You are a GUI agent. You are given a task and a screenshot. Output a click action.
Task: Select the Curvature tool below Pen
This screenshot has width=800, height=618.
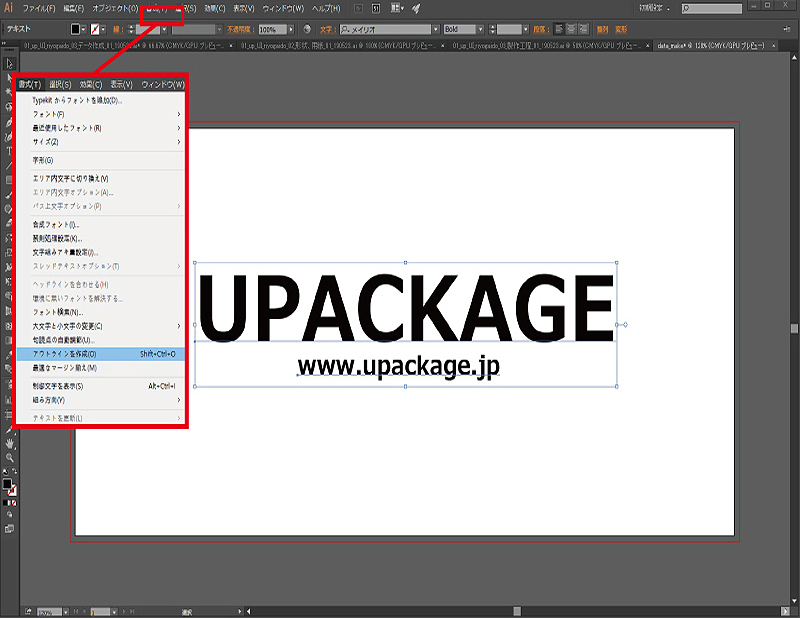(x=9, y=137)
